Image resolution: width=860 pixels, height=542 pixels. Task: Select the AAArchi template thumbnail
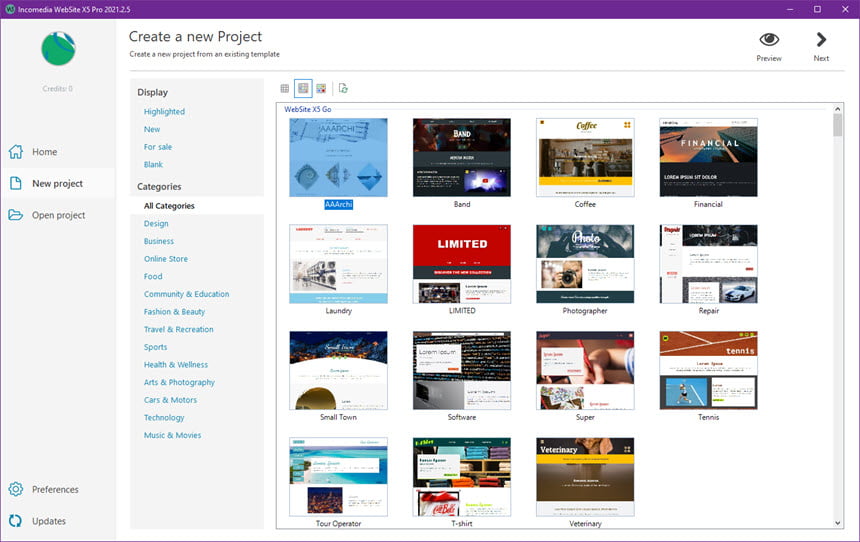point(338,157)
